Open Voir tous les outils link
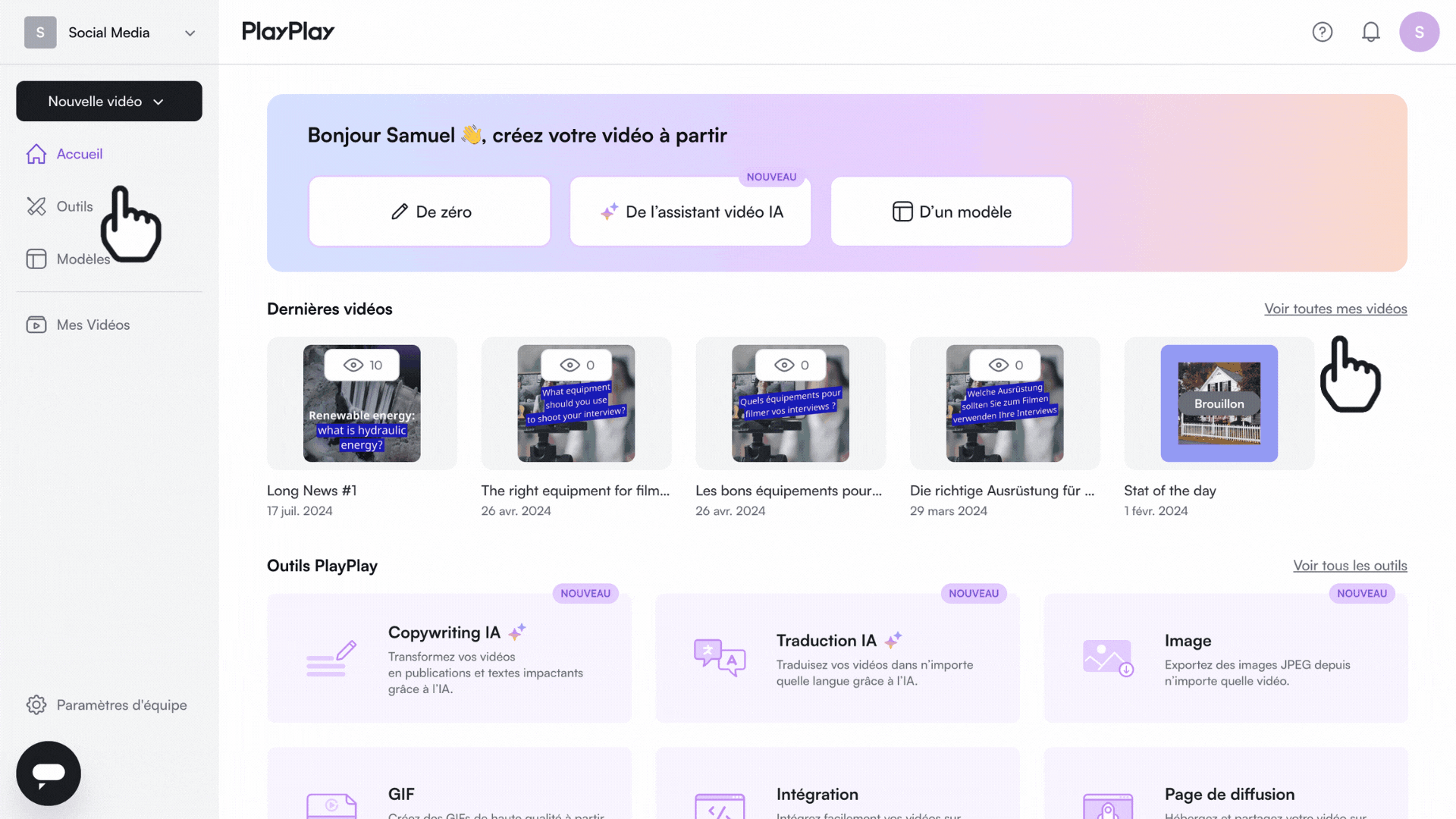Viewport: 1456px width, 819px height. (1350, 566)
